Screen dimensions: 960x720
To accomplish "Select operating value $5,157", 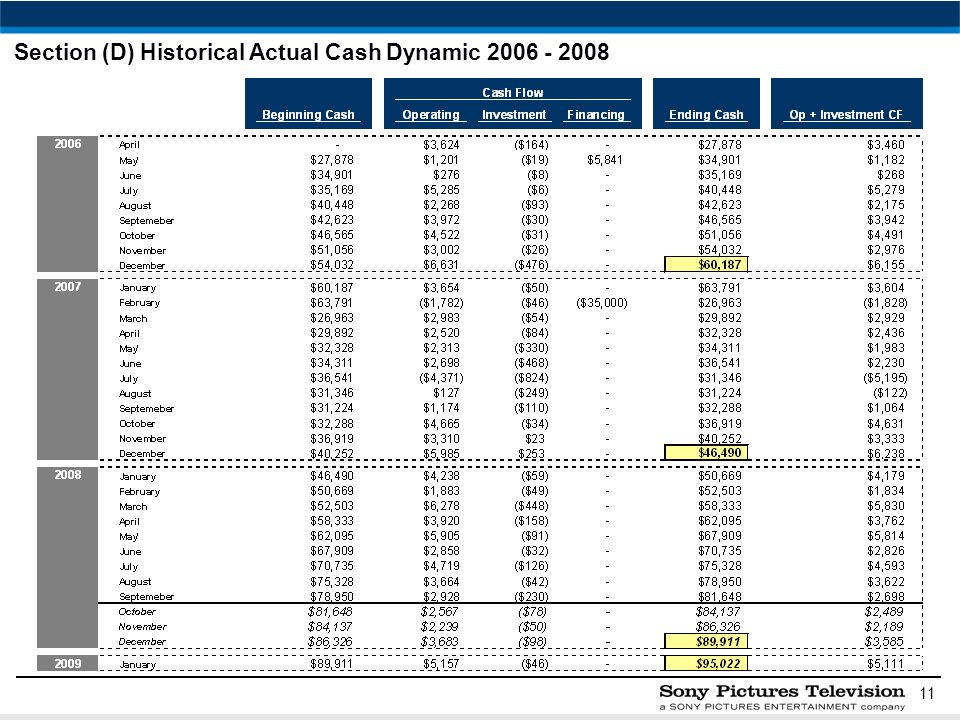I will 441,664.
